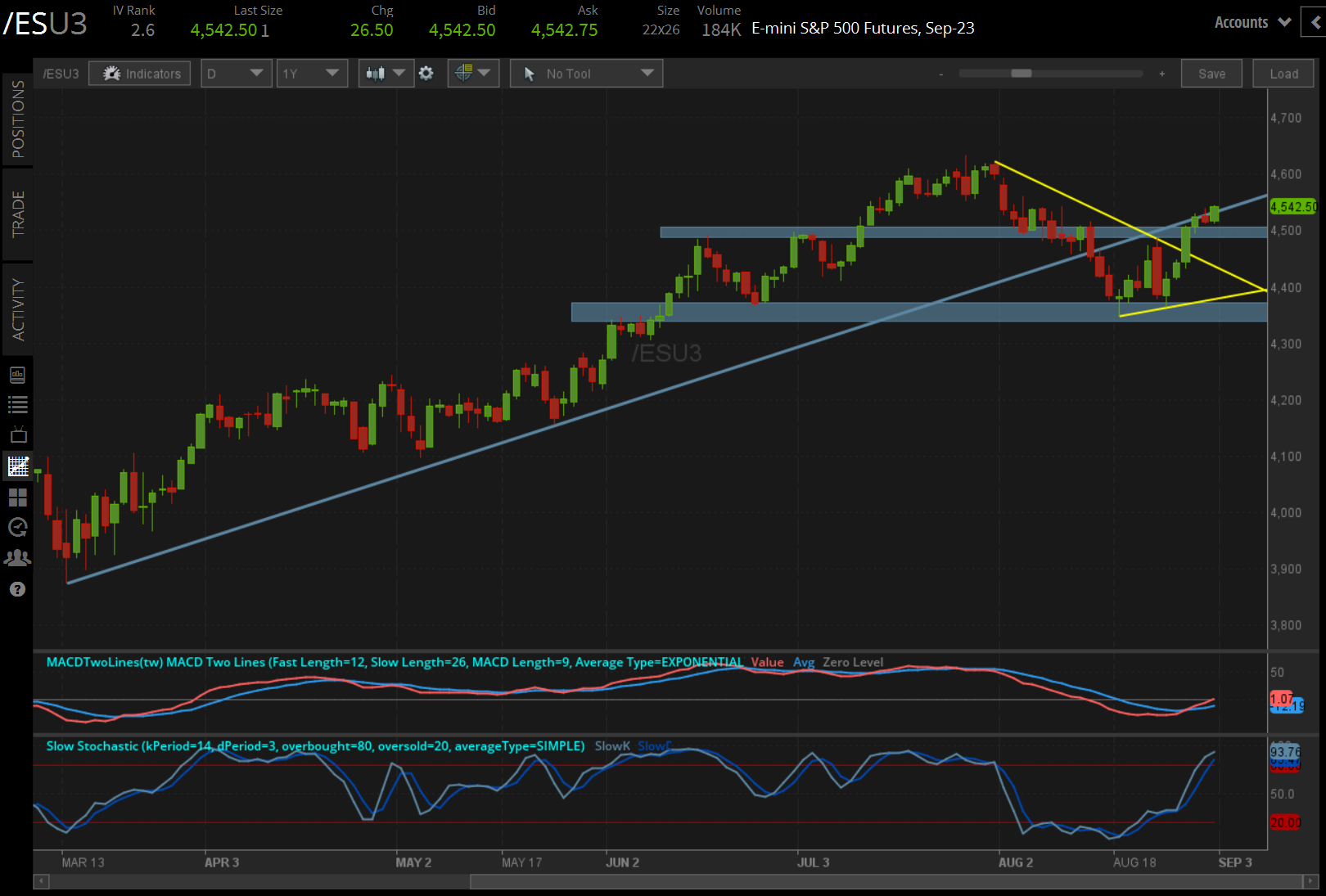Click the AUG 2 date label
Screen dimensions: 1326x896
[x=1016, y=862]
